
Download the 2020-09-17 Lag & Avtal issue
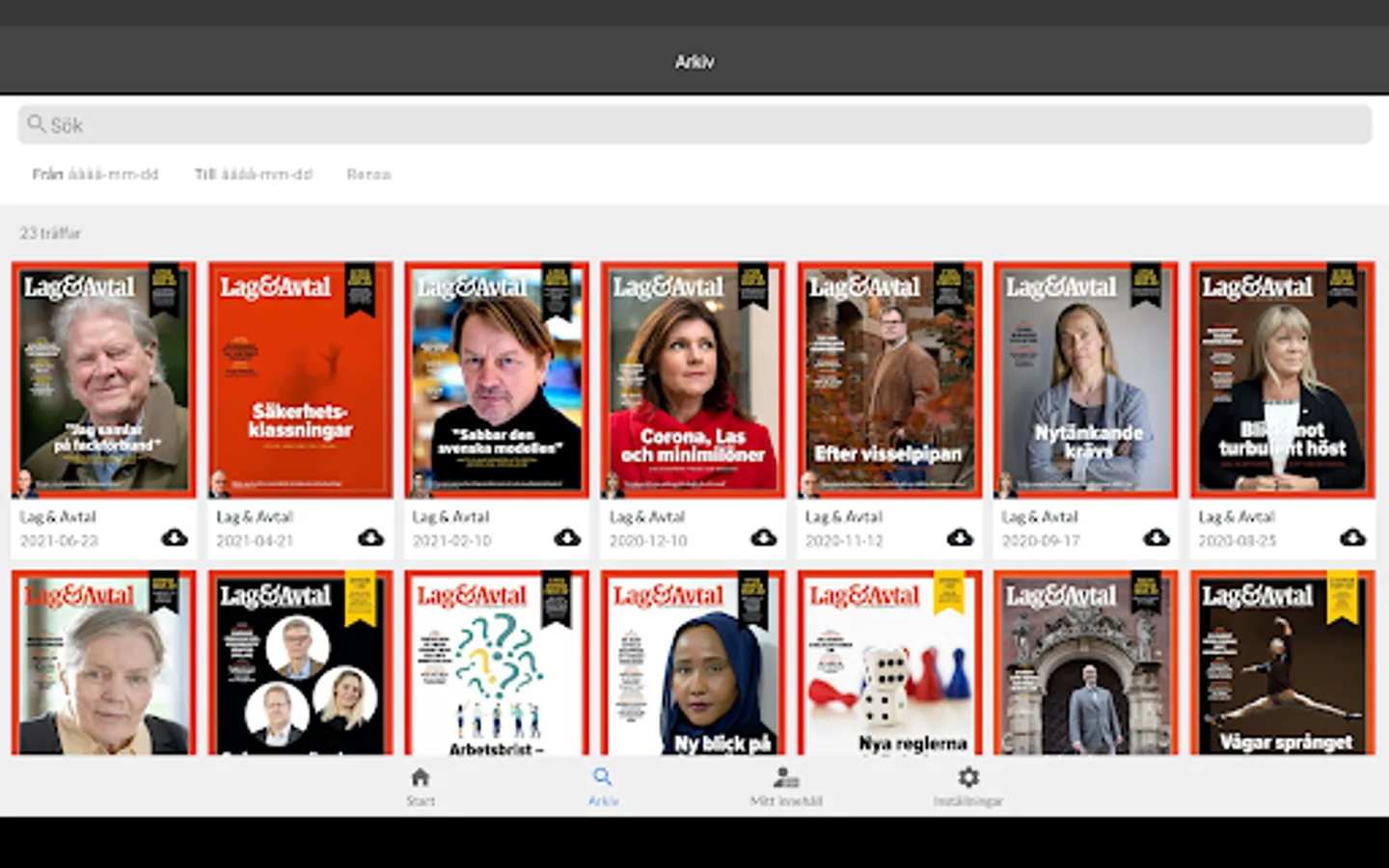point(1157,537)
